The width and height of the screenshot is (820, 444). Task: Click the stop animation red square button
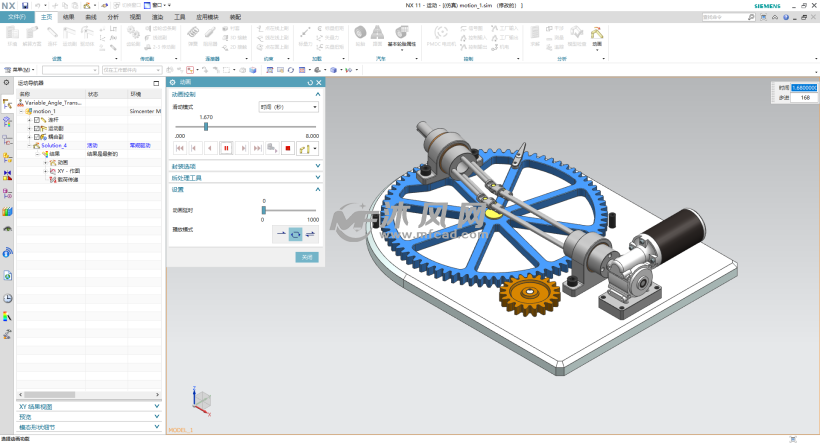[287, 148]
